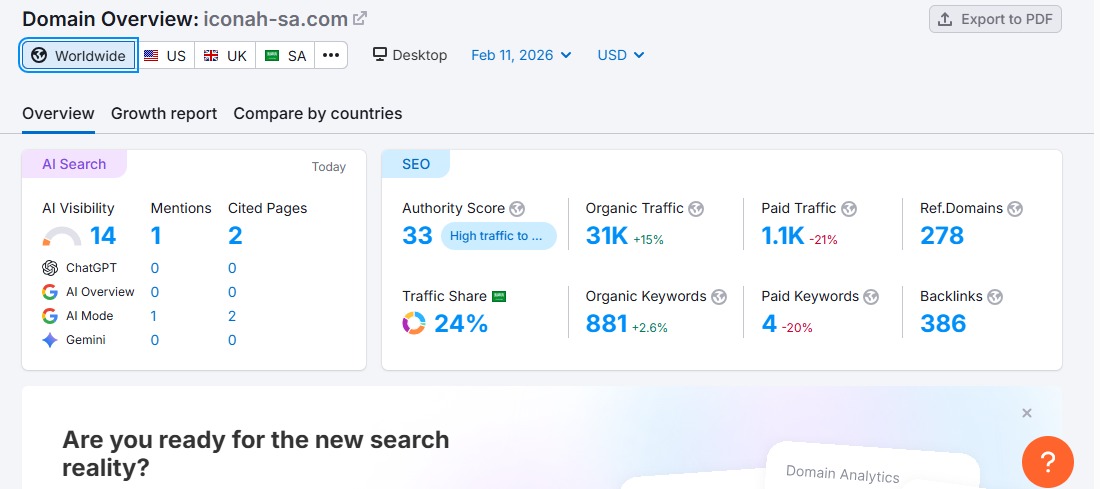The width and height of the screenshot is (1100, 489).
Task: Open ChatGPT cited pages count
Action: (232, 268)
